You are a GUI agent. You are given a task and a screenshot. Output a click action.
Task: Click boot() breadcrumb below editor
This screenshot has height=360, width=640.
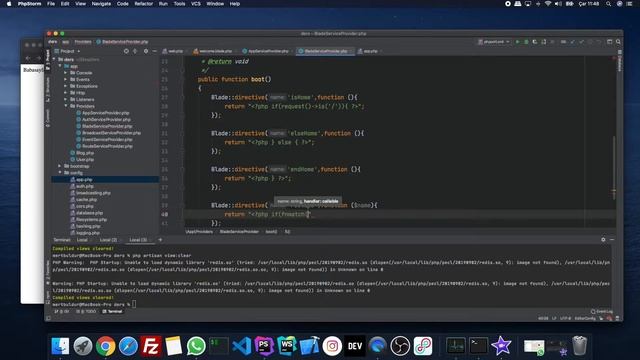(271, 231)
